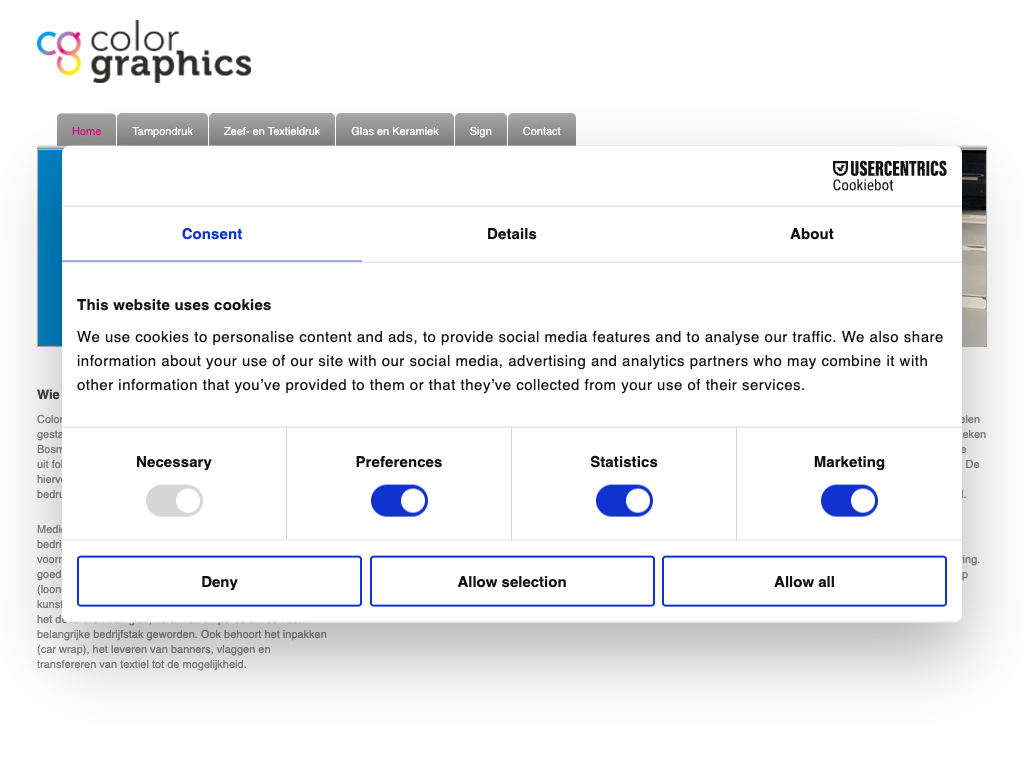
Task: Open the Tampondruk navigation tab
Action: pyautogui.click(x=163, y=130)
